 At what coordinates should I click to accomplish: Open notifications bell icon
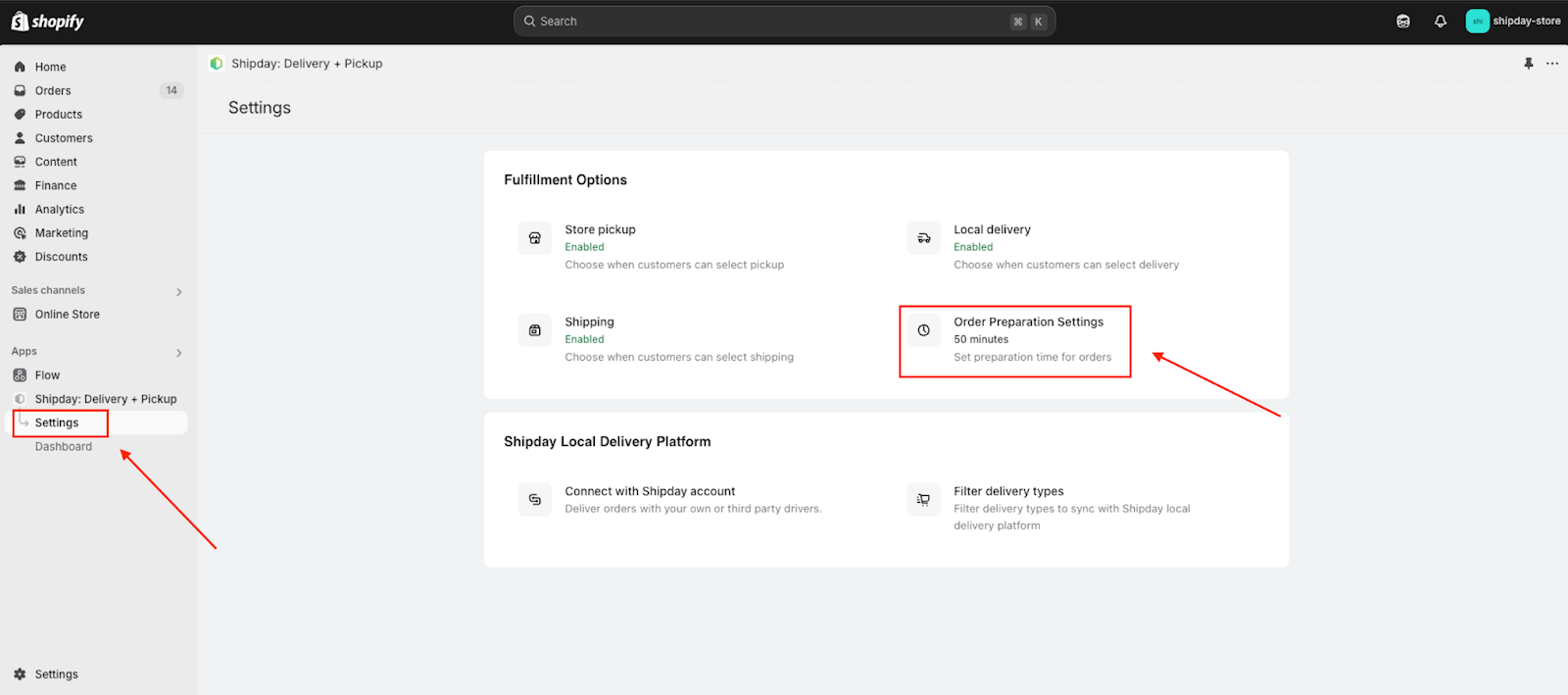coord(1441,22)
